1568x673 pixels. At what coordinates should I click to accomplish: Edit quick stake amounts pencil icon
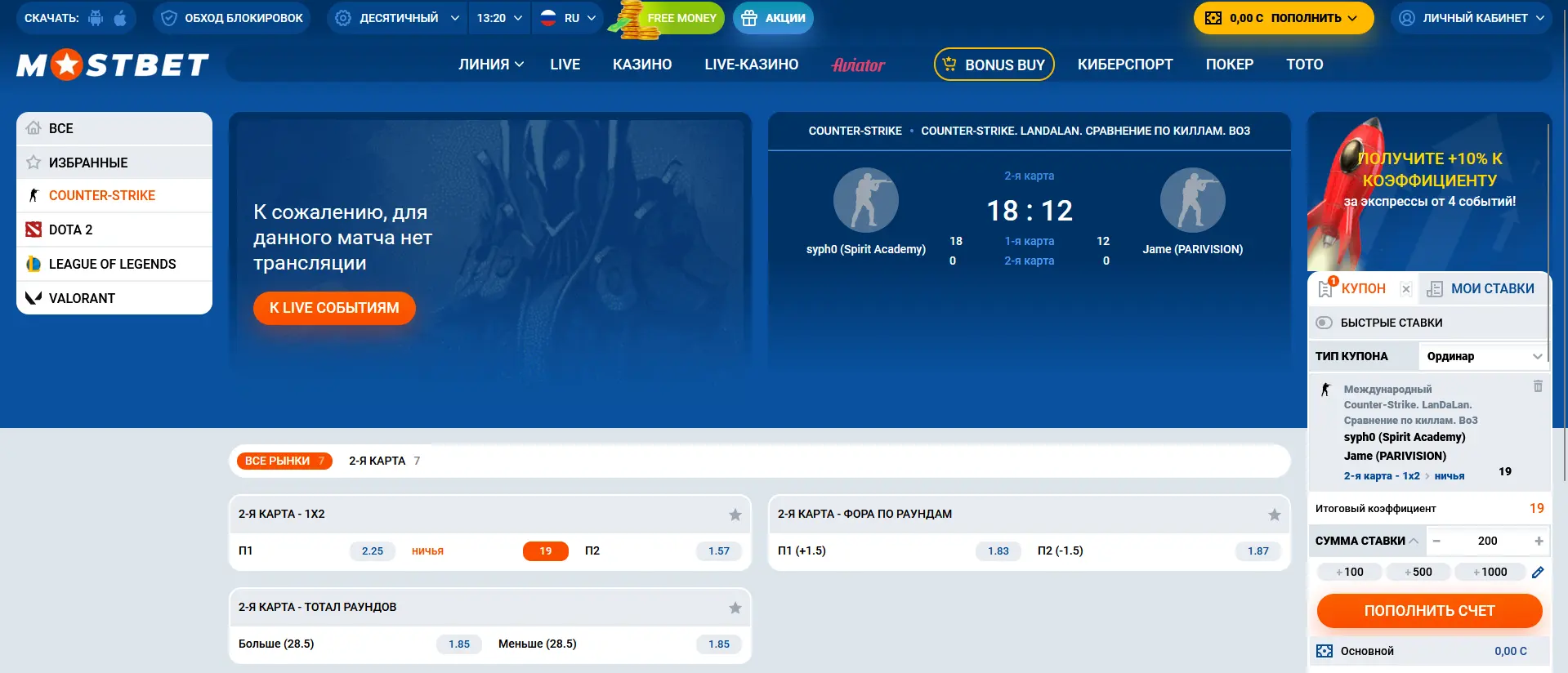click(x=1538, y=573)
